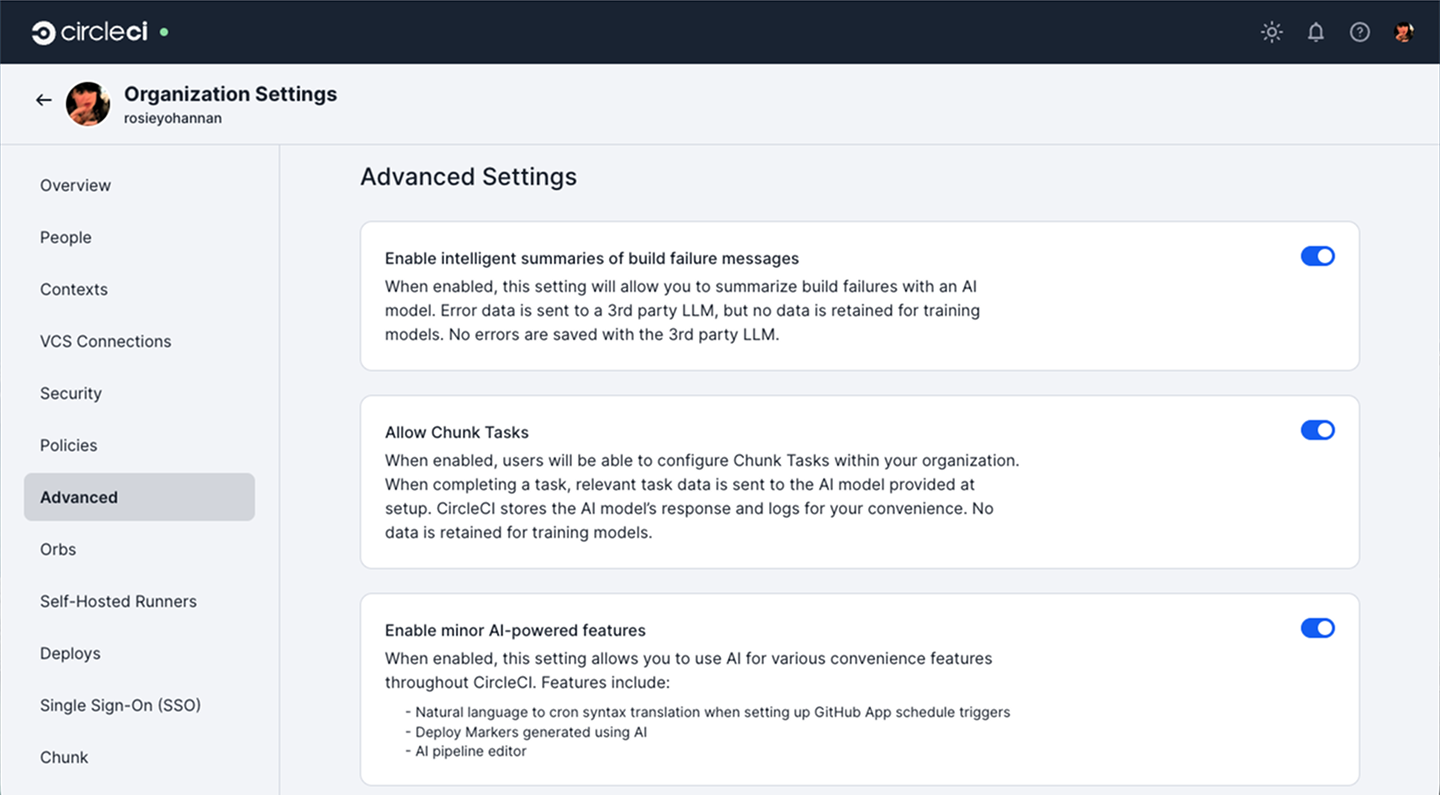
Task: Turn off Allow Chunk Tasks
Action: point(1318,430)
